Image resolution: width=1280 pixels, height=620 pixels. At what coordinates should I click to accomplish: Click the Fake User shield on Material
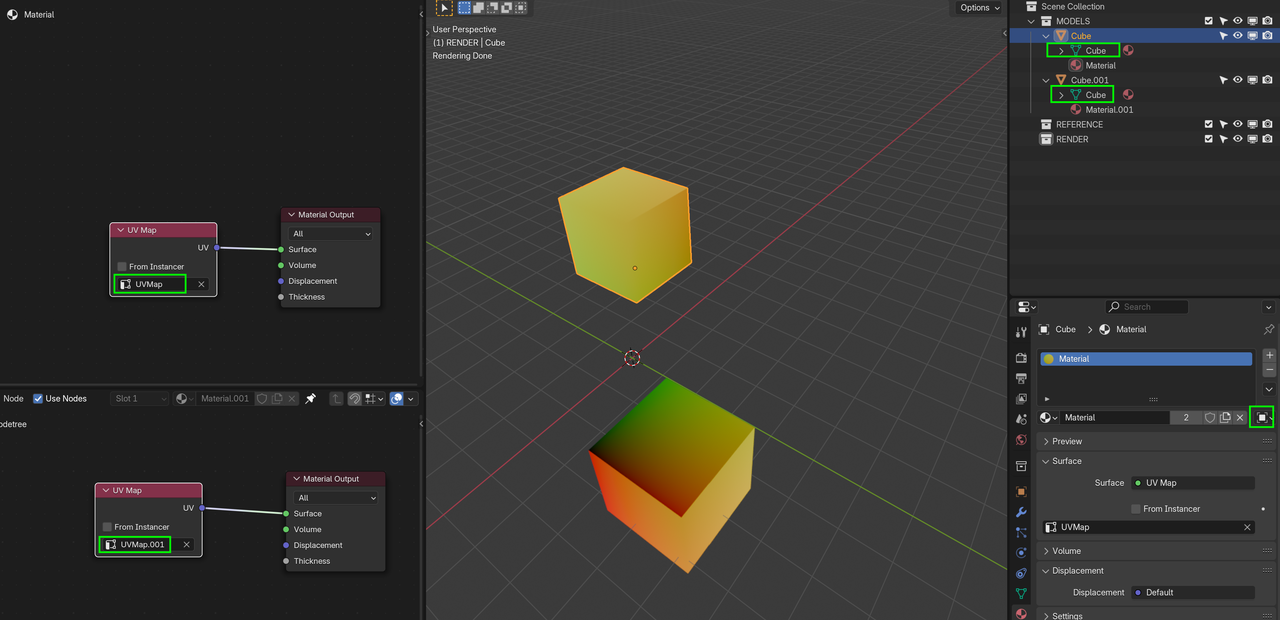tap(1212, 417)
